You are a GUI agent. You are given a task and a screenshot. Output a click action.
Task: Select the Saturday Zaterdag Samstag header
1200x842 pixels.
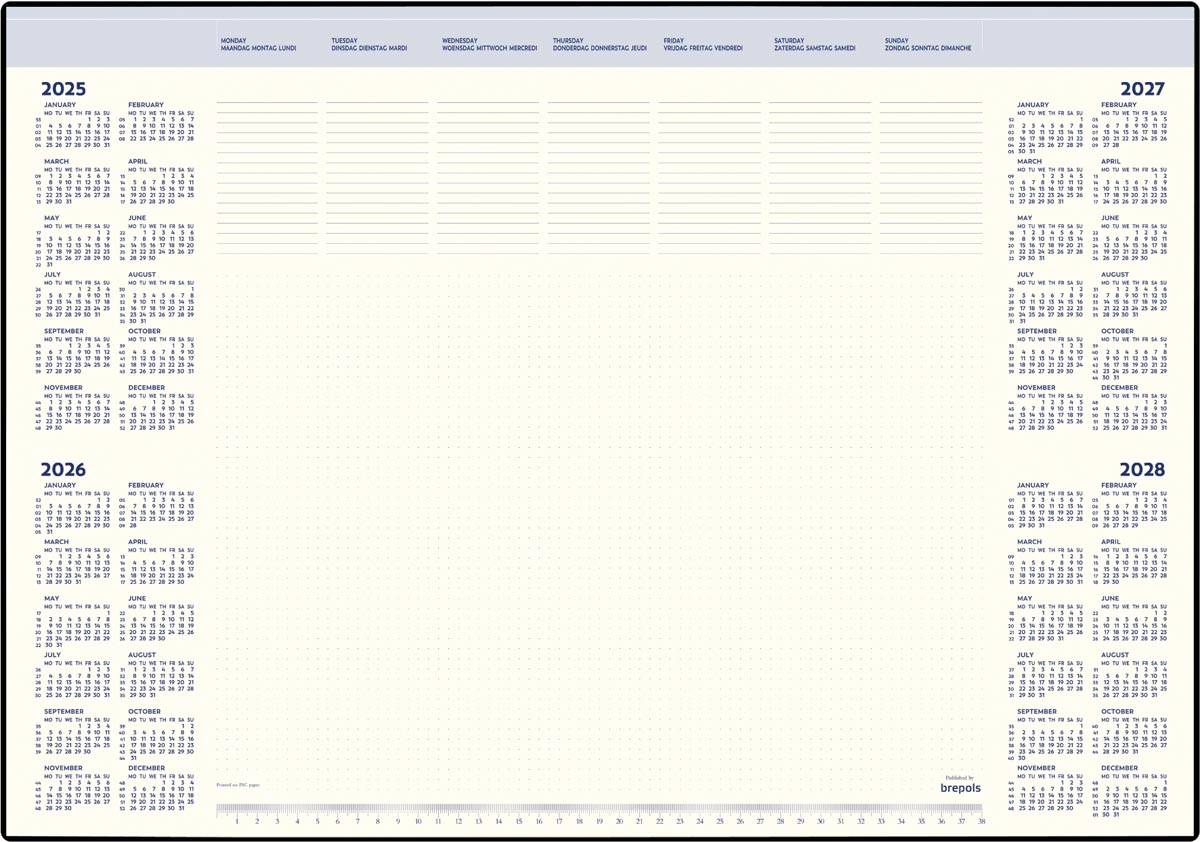click(x=814, y=44)
